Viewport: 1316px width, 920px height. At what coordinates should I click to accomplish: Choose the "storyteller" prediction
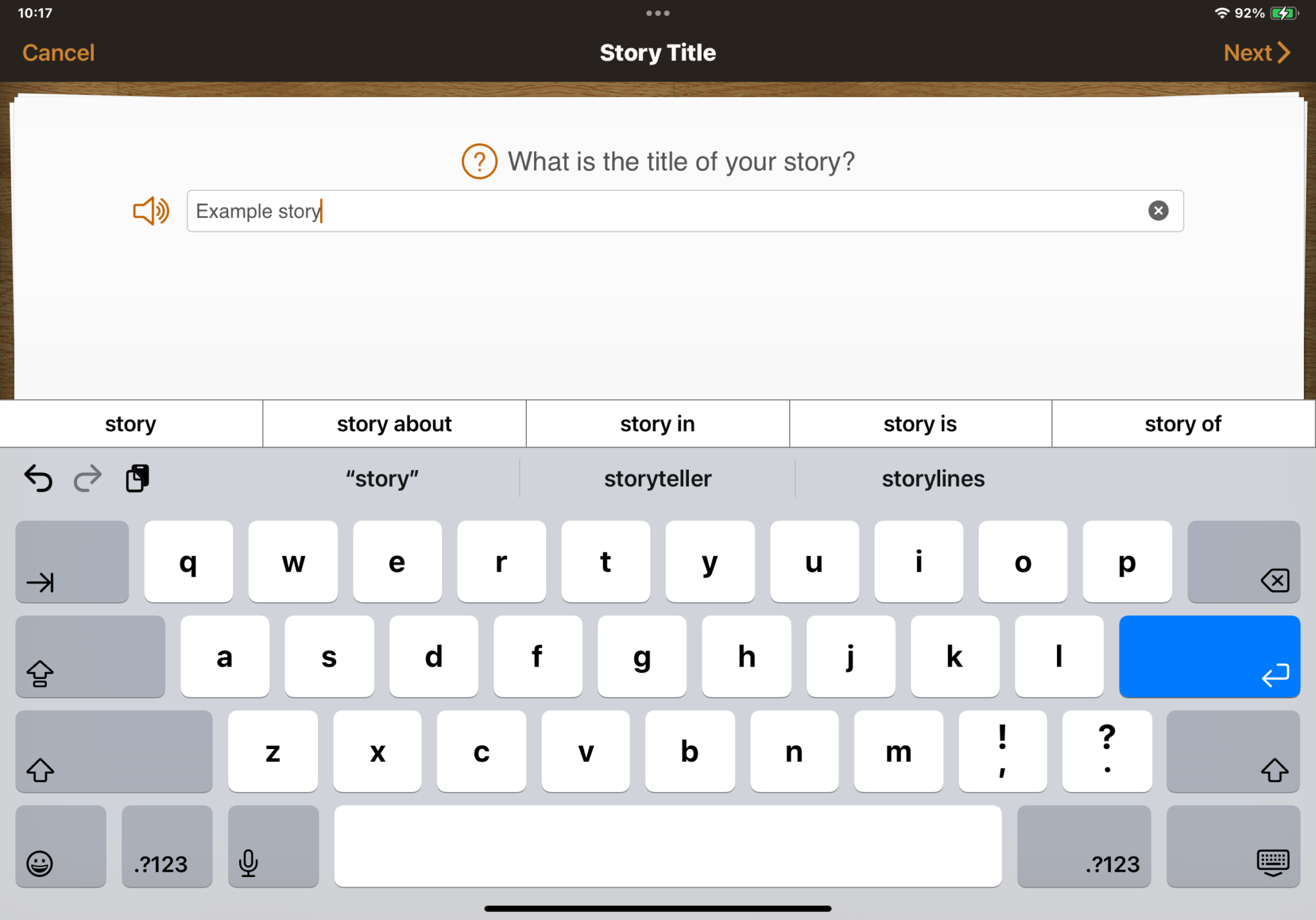(x=657, y=478)
